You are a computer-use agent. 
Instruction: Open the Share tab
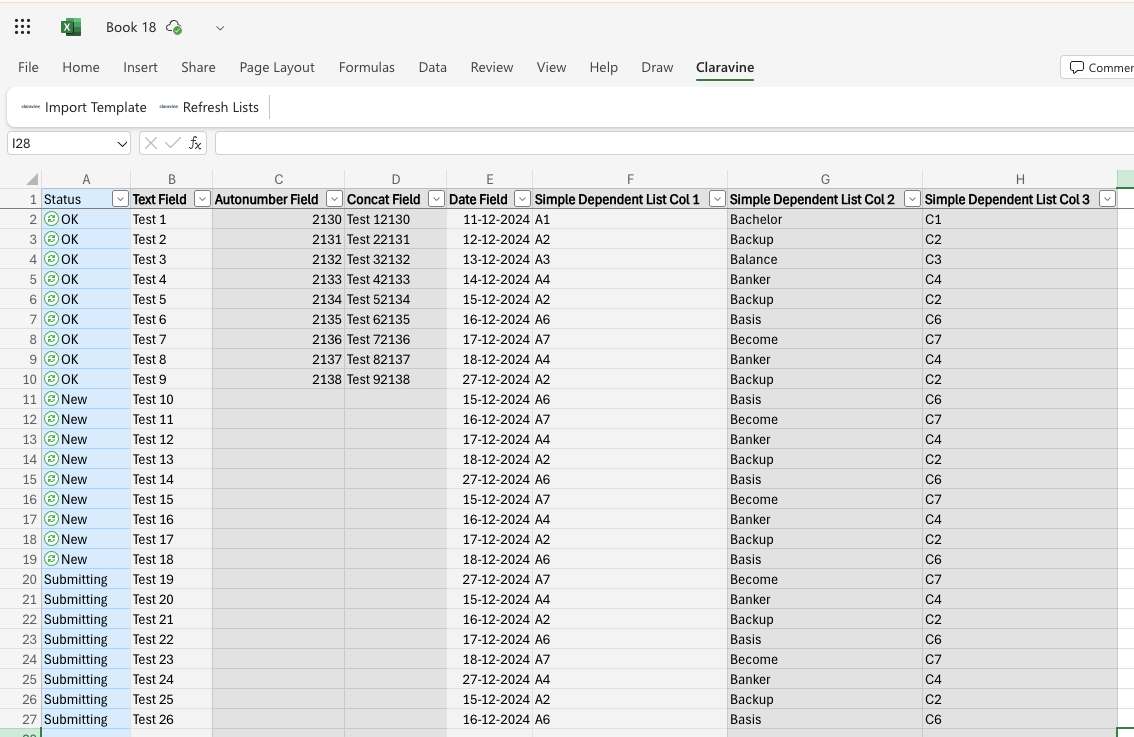(198, 67)
